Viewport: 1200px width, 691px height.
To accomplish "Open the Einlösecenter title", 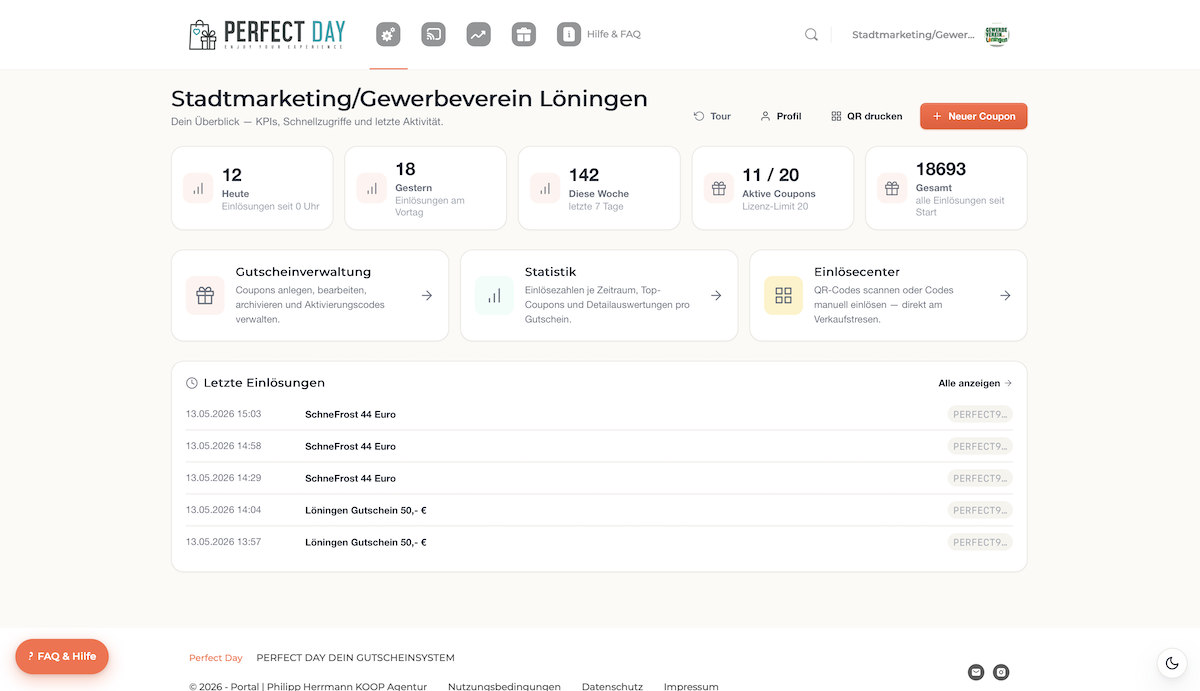I will [x=857, y=272].
